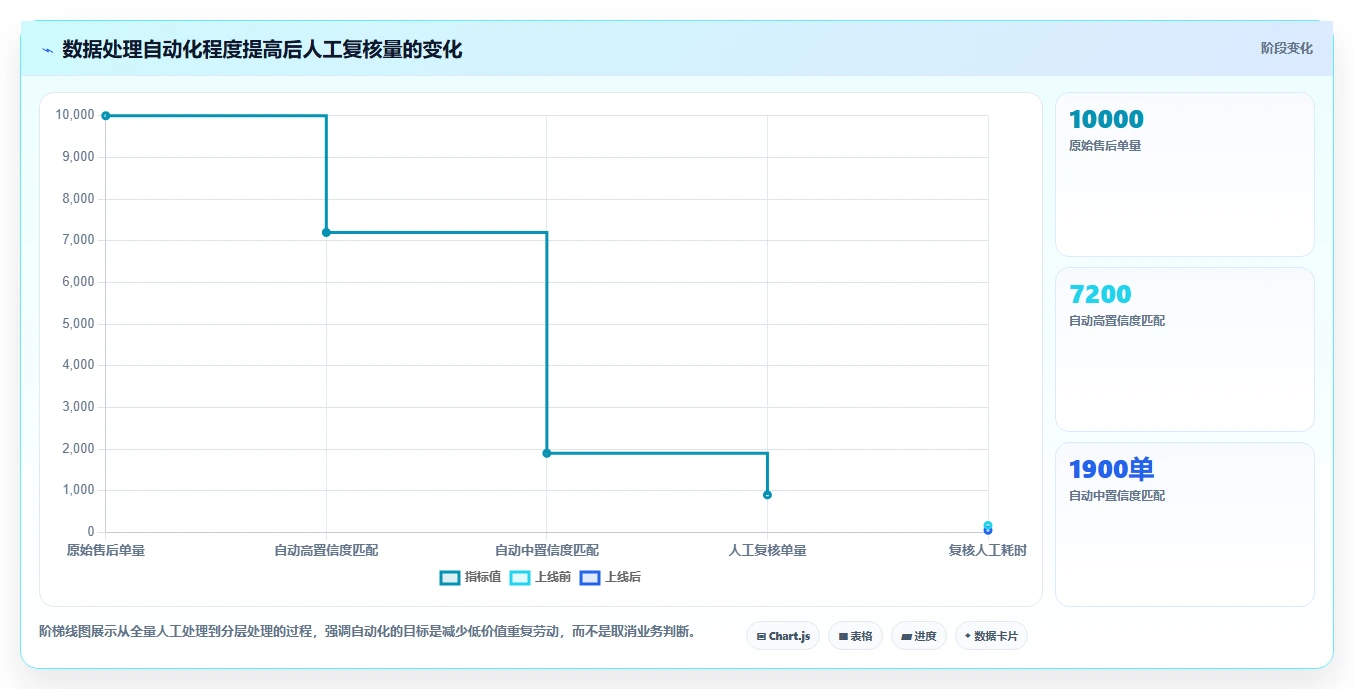Click the 表格 tag button
Image resolution: width=1354 pixels, height=689 pixels.
(855, 636)
